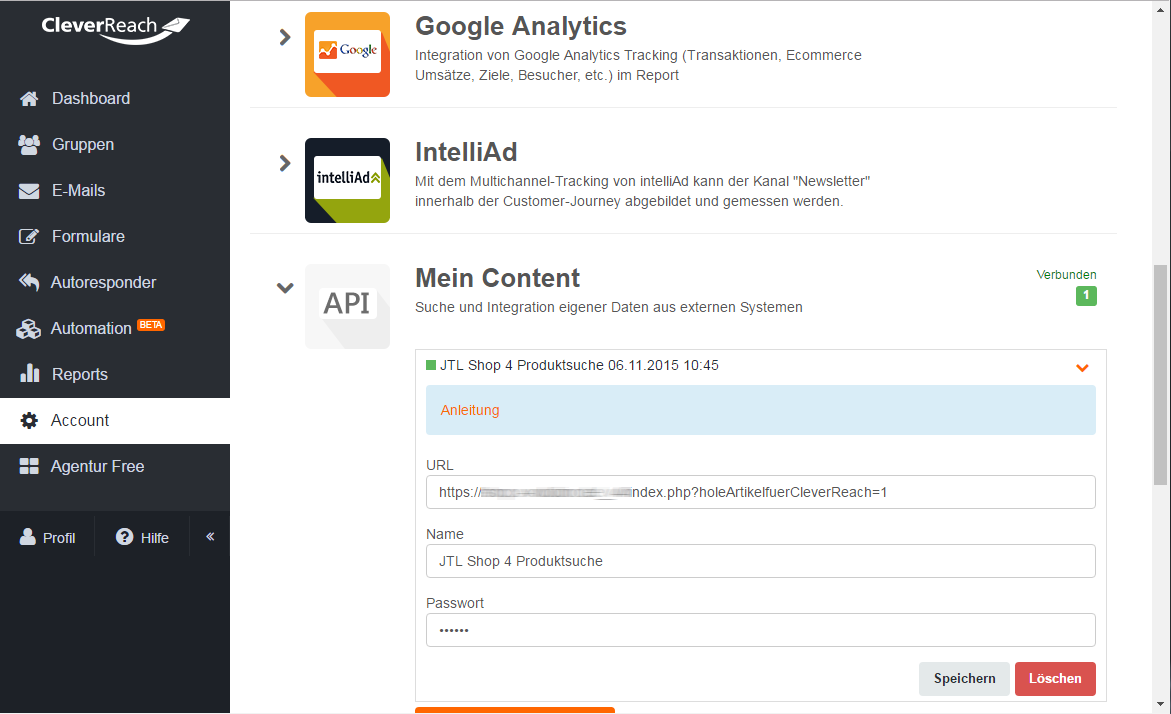Click the scrollbar down arrow
The width and height of the screenshot is (1171, 714).
(1160, 704)
